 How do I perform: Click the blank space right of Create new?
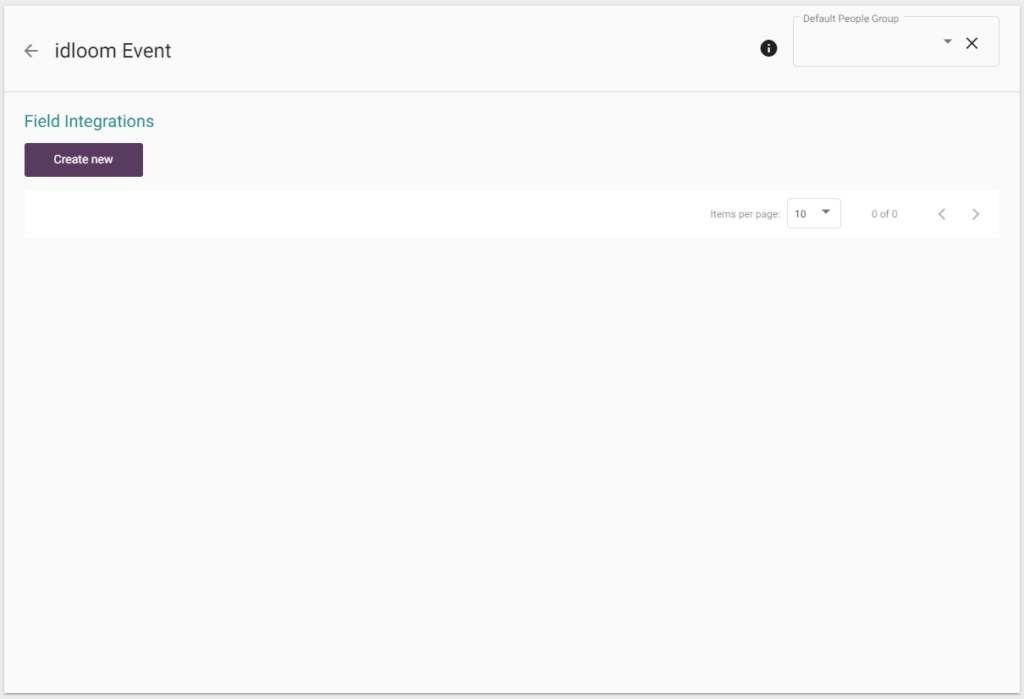click(500, 160)
